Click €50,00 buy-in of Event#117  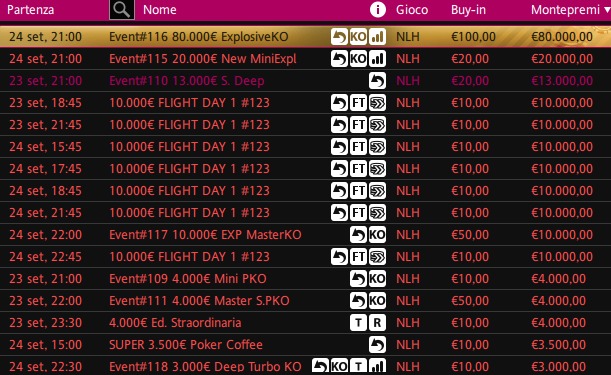pyautogui.click(x=470, y=235)
